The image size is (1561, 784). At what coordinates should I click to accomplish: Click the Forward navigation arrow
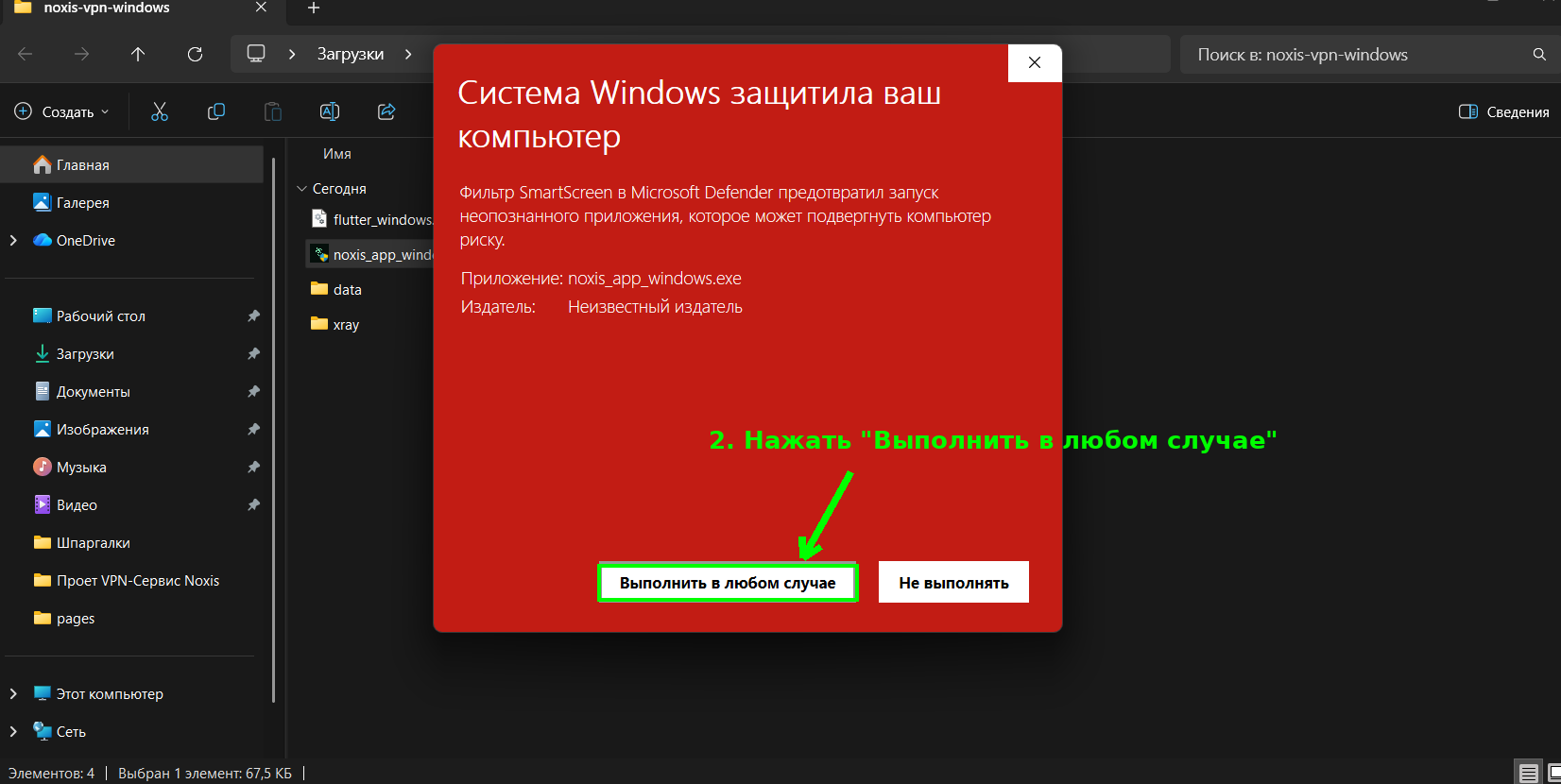(82, 54)
